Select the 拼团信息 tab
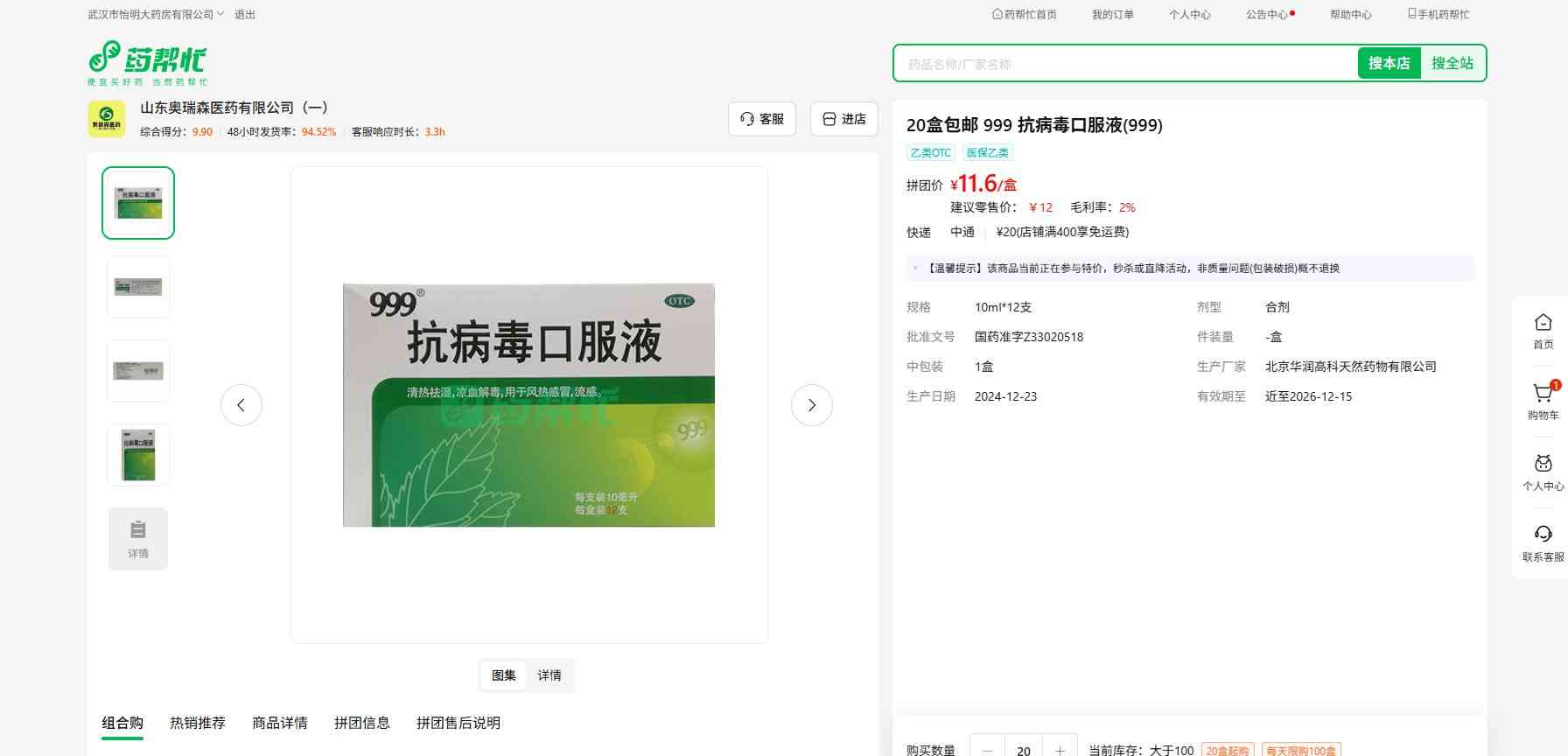 click(x=362, y=723)
